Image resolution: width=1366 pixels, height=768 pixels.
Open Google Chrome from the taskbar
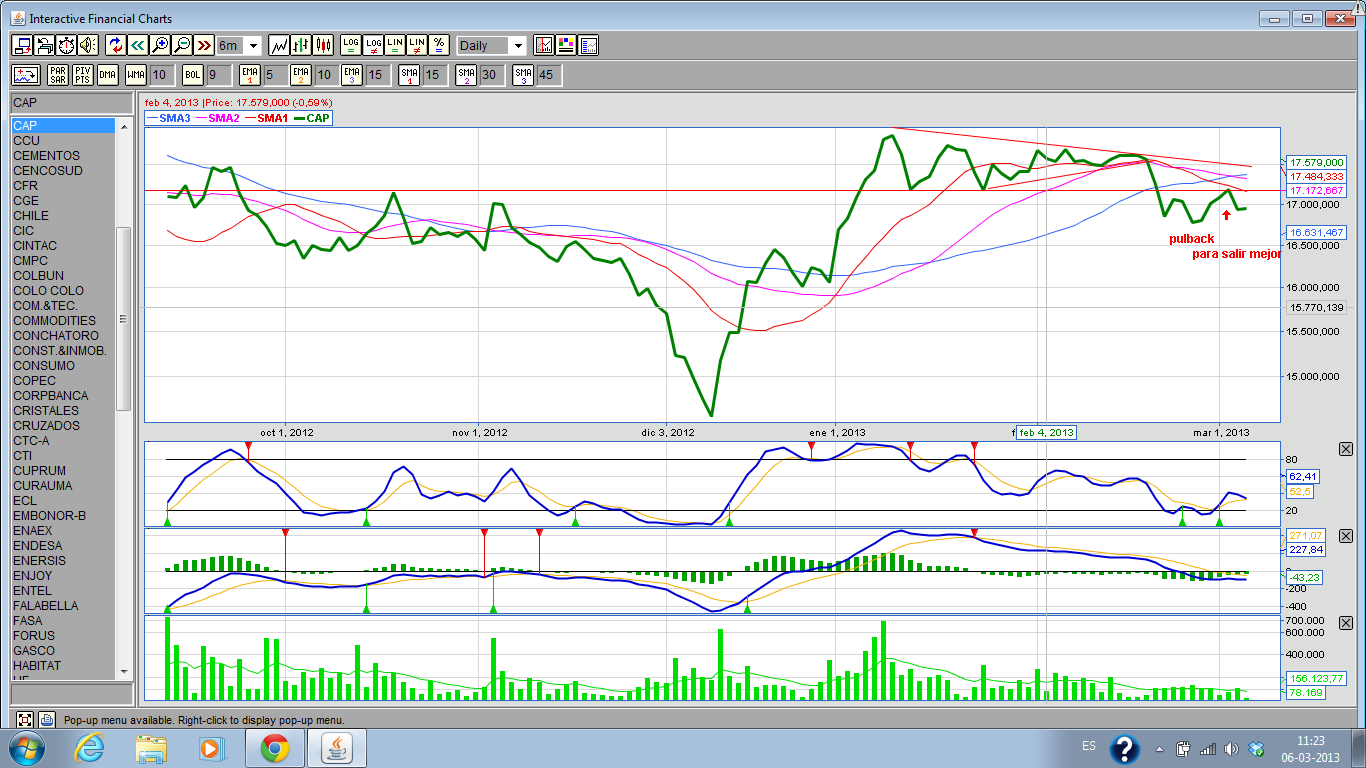[274, 748]
